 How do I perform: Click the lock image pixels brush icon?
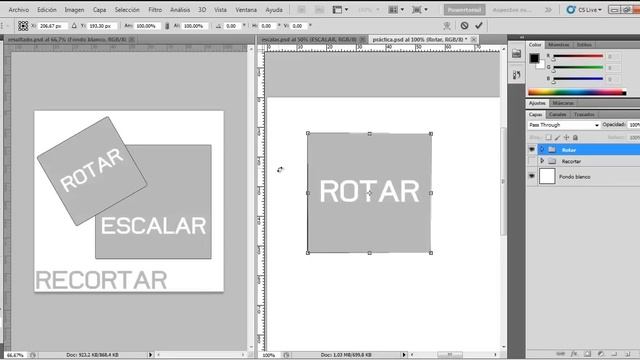pyautogui.click(x=558, y=138)
